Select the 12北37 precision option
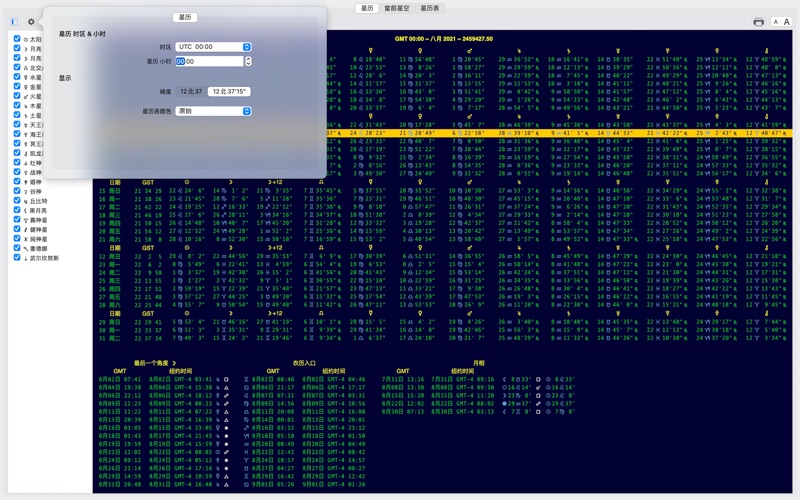 [x=191, y=91]
